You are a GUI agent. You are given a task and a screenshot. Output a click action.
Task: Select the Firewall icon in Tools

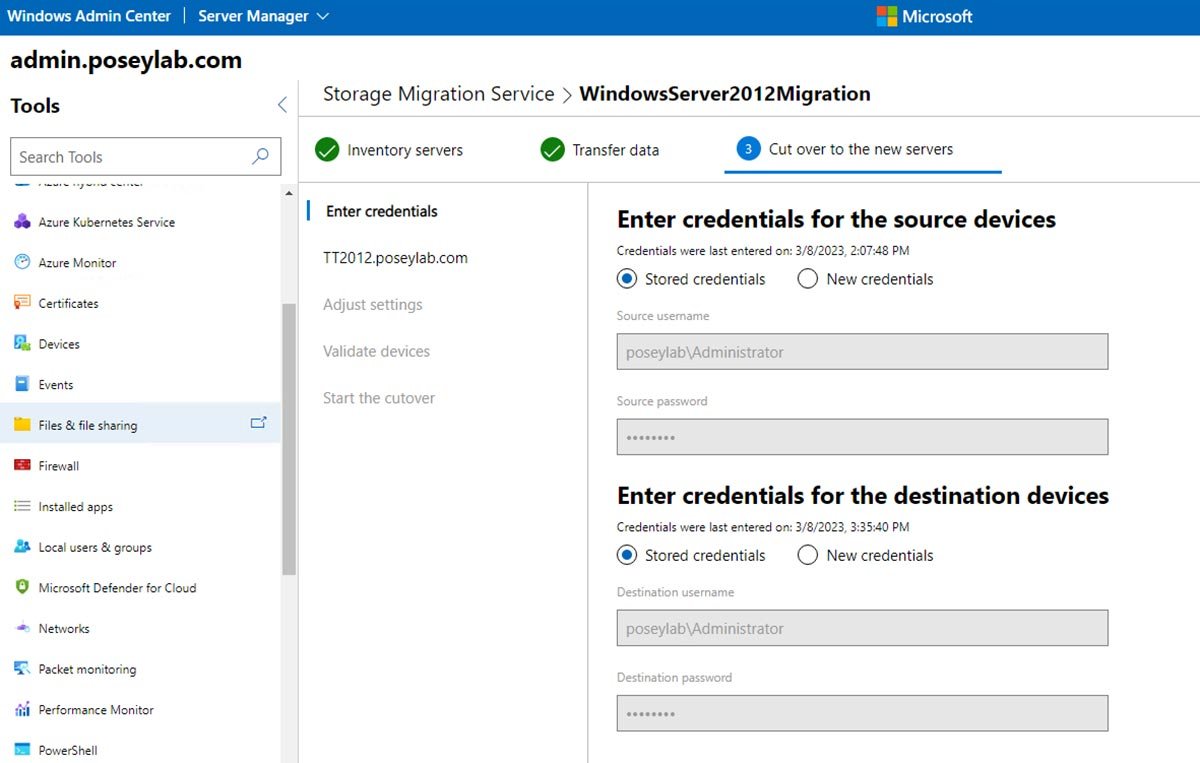tap(22, 466)
